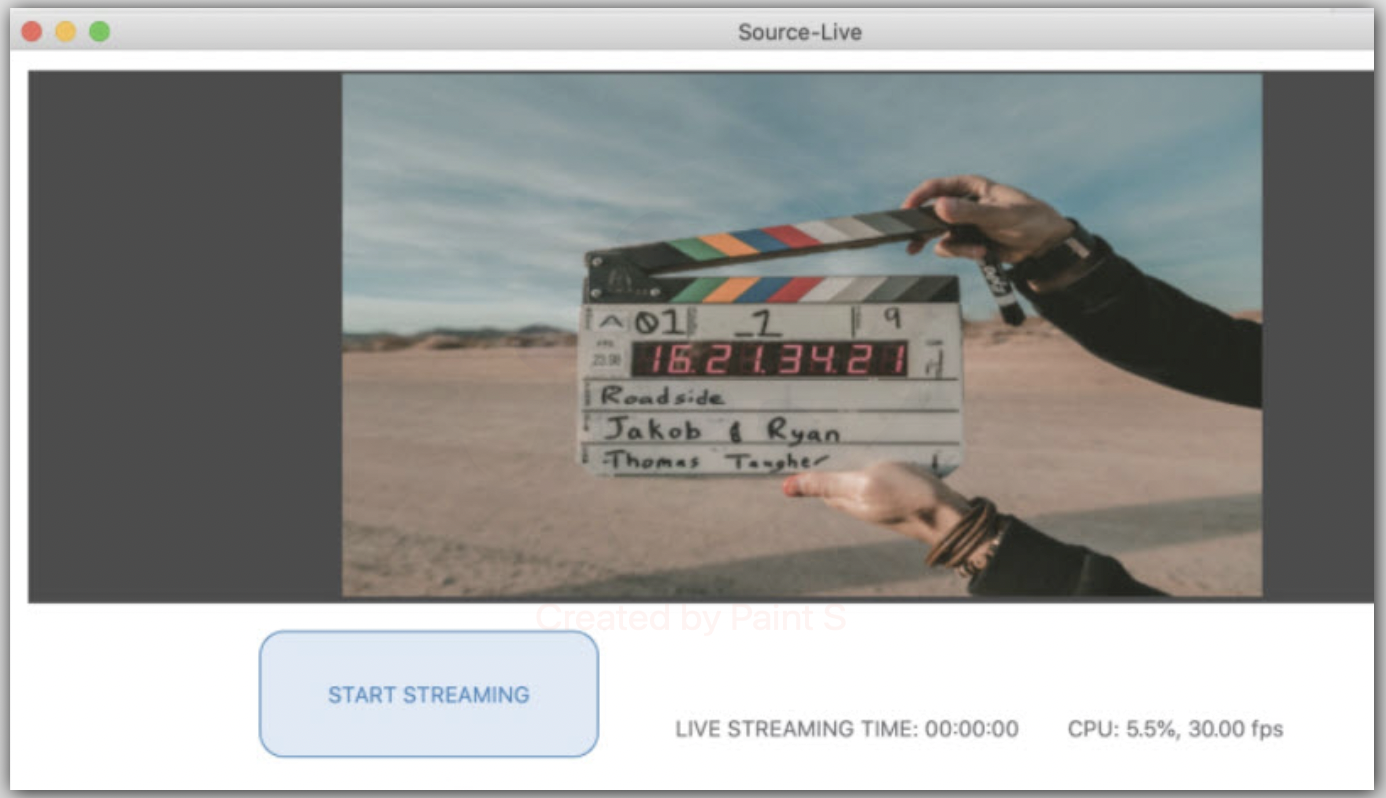Image resolution: width=1386 pixels, height=798 pixels.
Task: Click the Source-Live window title
Action: [799, 32]
